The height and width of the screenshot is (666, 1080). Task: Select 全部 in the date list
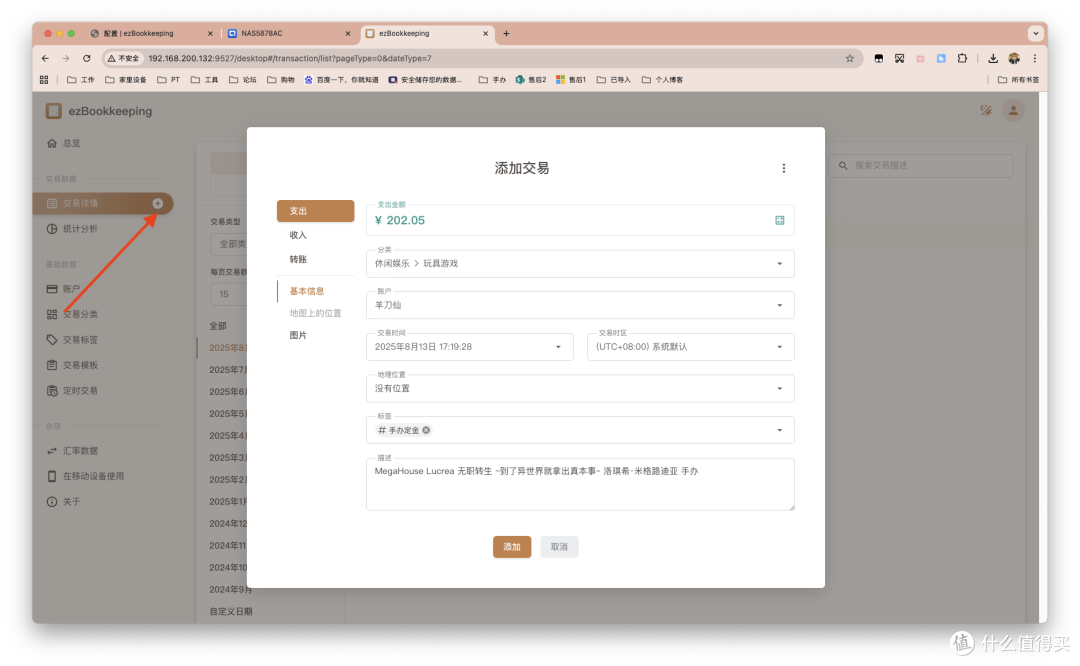click(x=218, y=326)
